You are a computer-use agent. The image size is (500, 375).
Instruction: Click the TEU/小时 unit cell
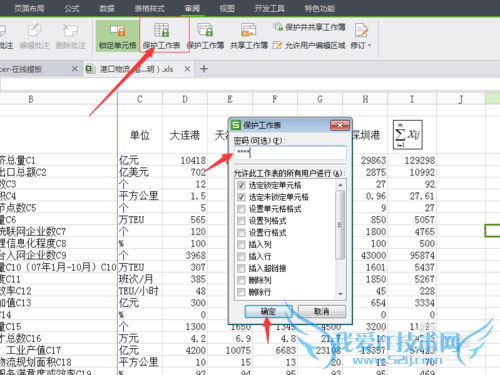tap(140, 291)
